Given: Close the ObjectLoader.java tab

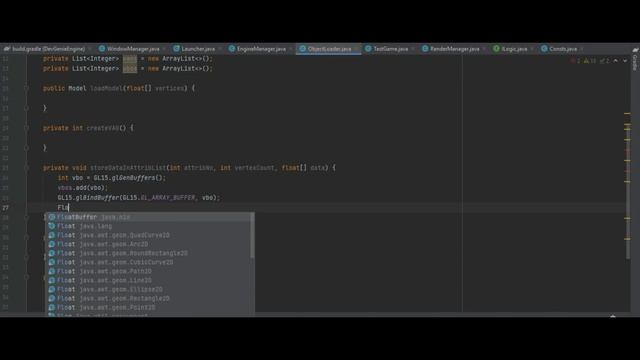Looking at the screenshot, I should click(356, 49).
